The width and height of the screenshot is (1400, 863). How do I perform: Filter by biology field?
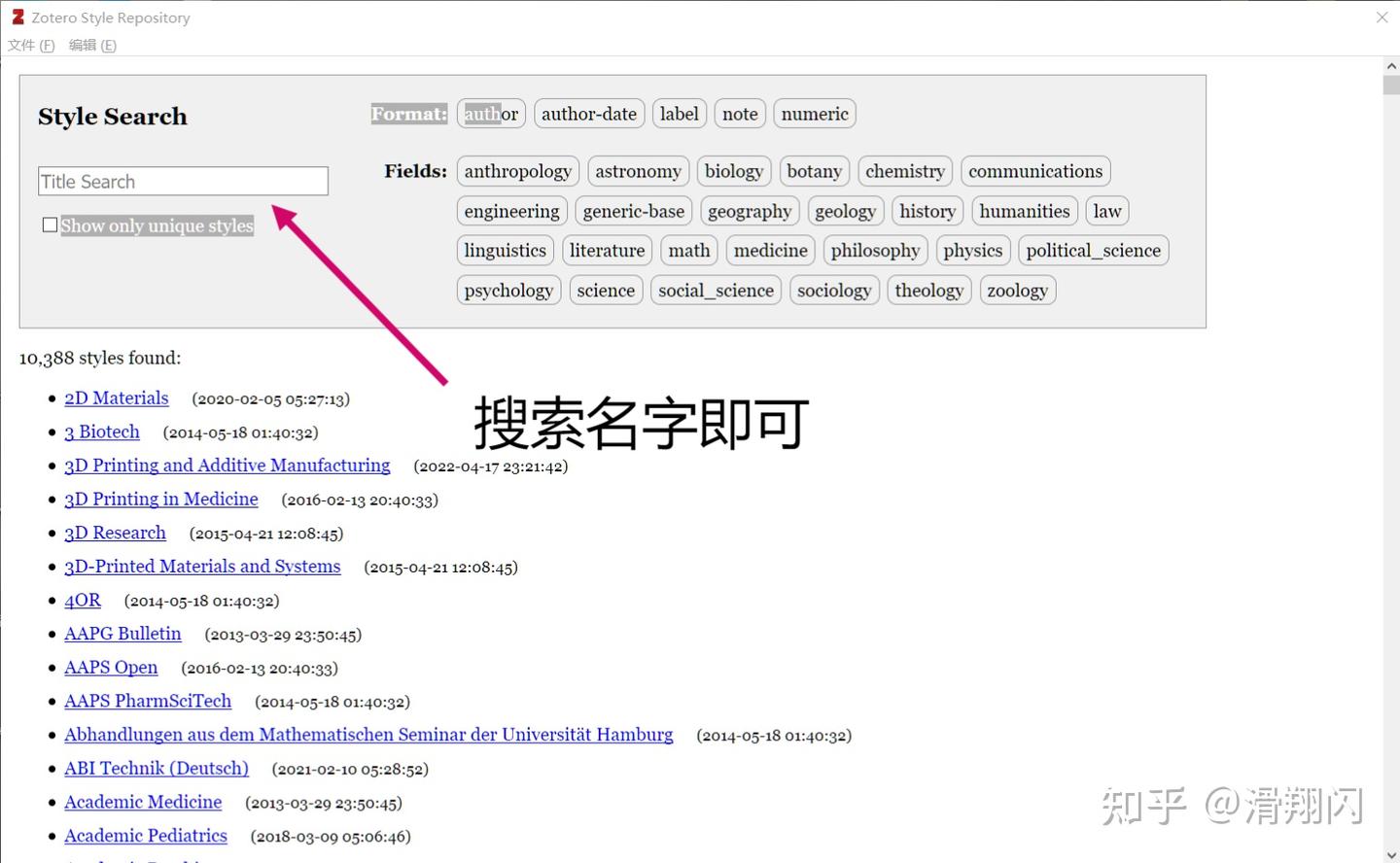[734, 171]
